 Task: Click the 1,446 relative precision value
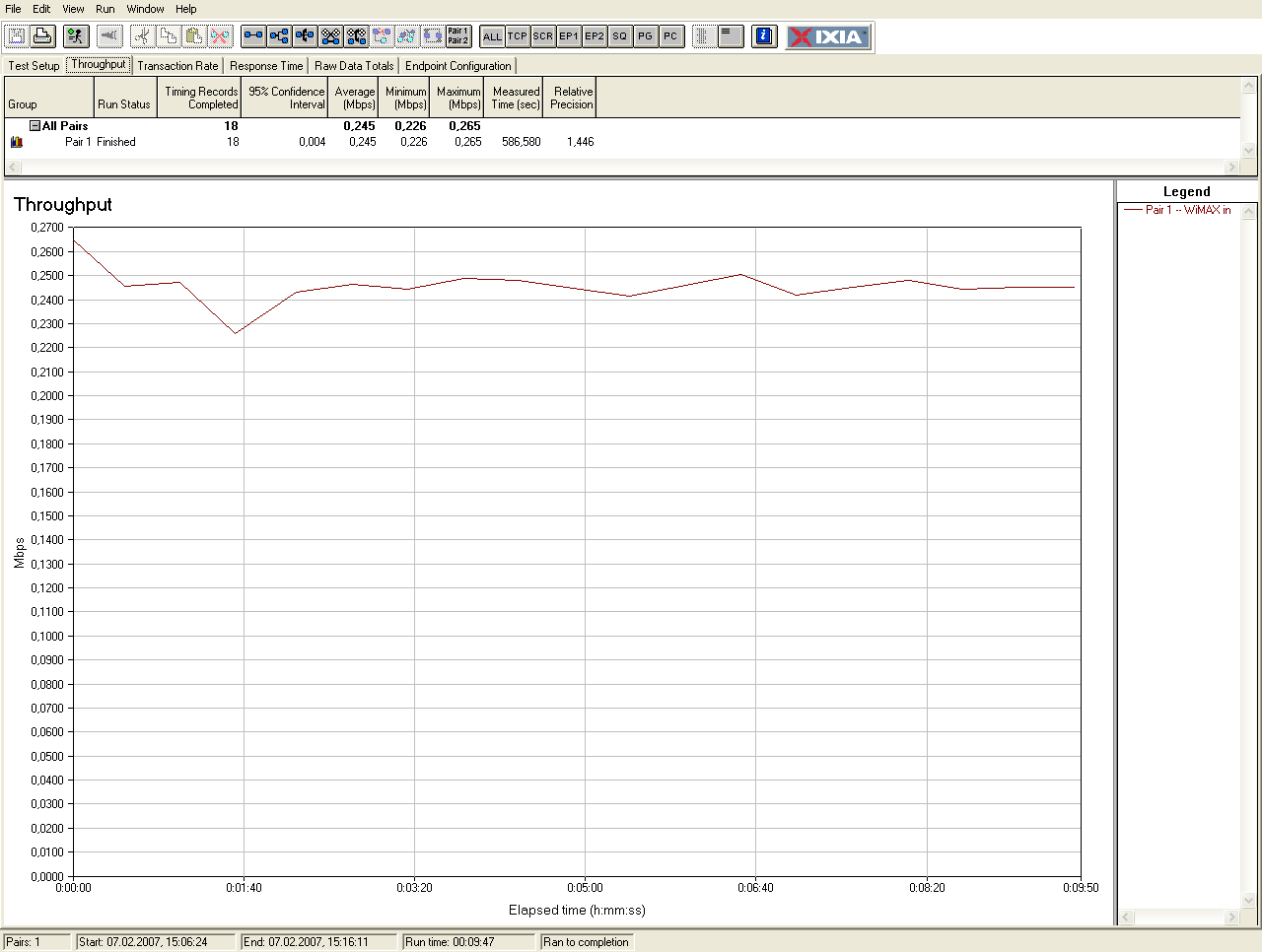(x=581, y=142)
